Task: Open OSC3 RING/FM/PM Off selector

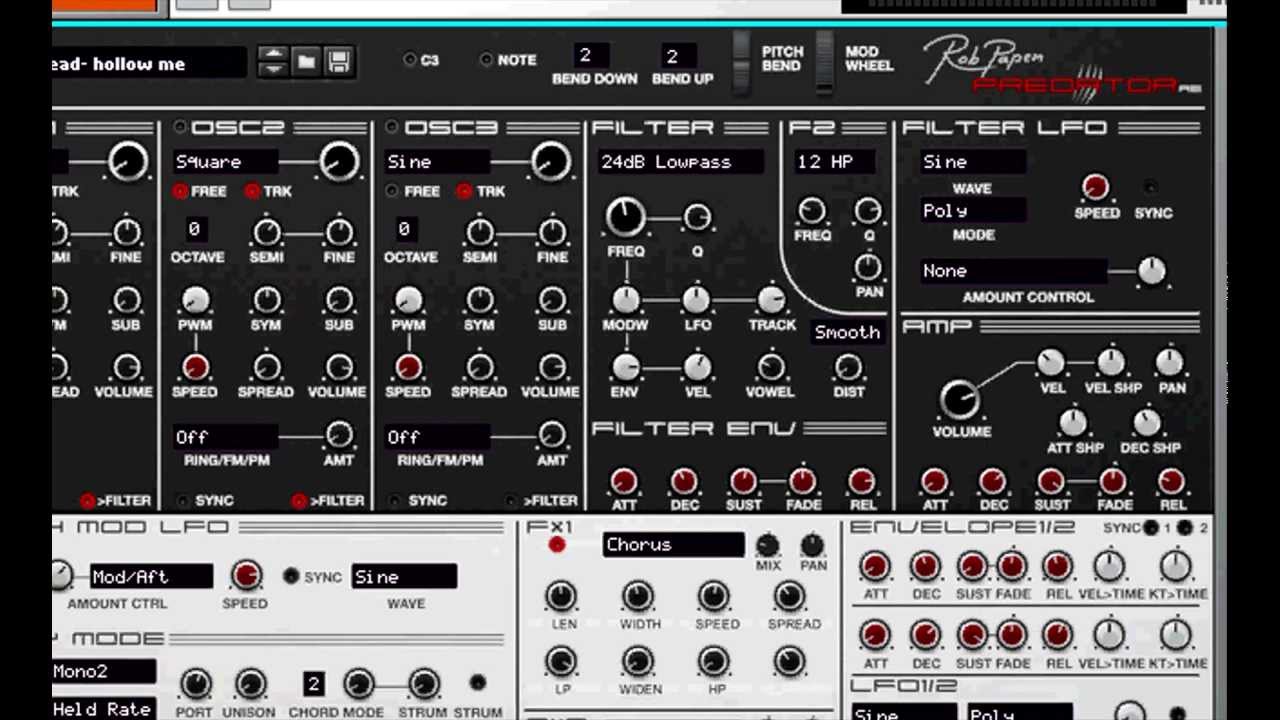Action: (x=437, y=437)
